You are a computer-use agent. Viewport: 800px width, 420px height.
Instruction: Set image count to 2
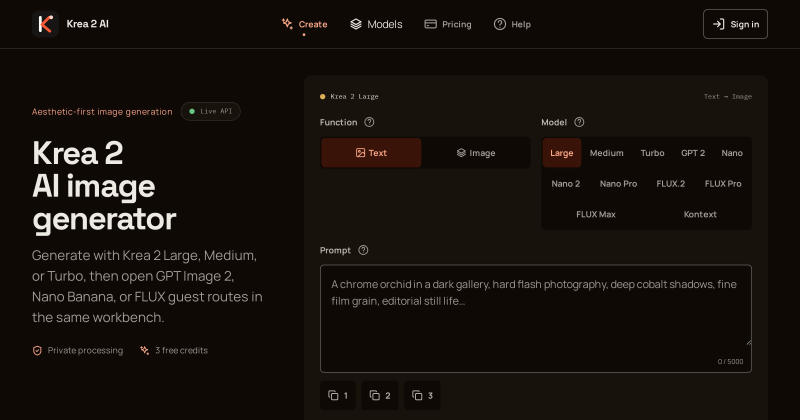[380, 396]
